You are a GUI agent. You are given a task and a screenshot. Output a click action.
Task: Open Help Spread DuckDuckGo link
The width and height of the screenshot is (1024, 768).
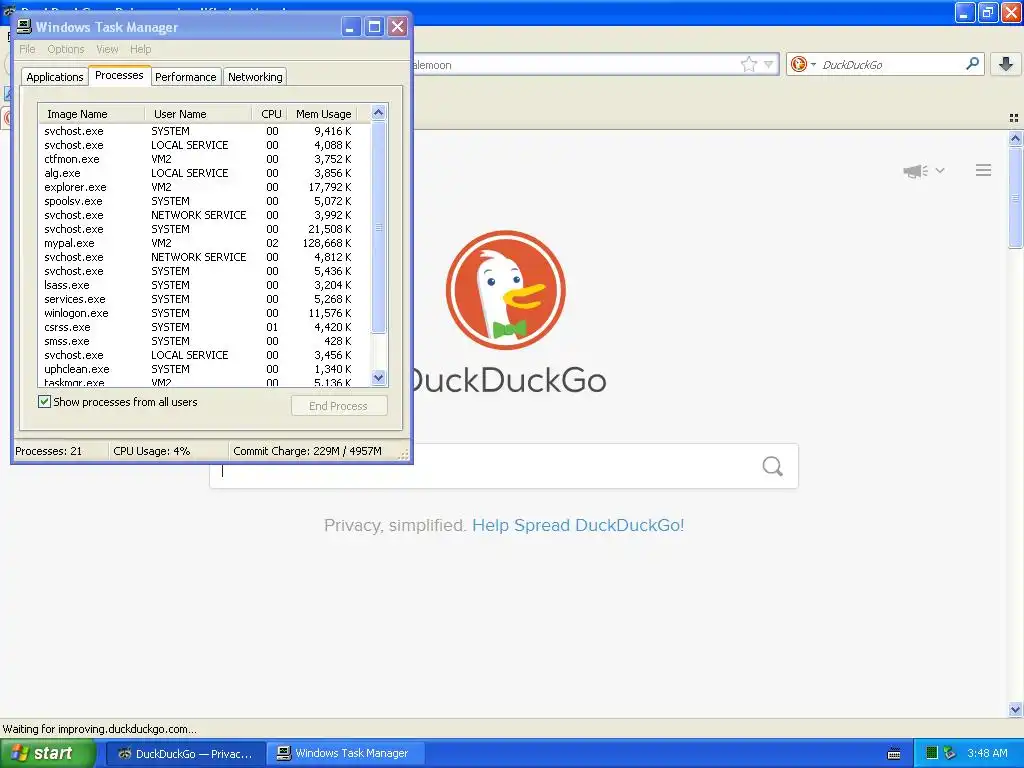click(578, 525)
